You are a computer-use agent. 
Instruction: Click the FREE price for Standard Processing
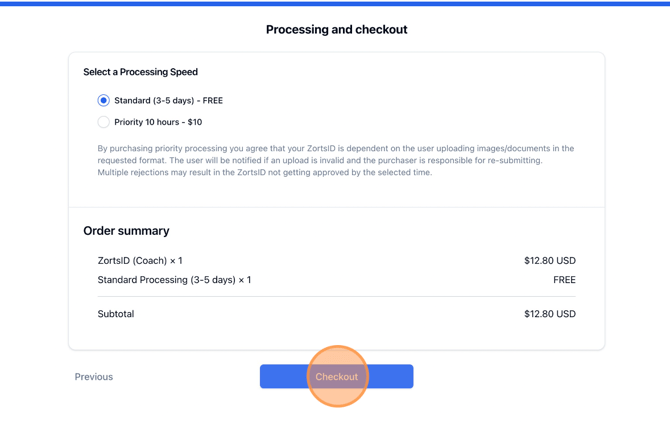click(x=564, y=280)
